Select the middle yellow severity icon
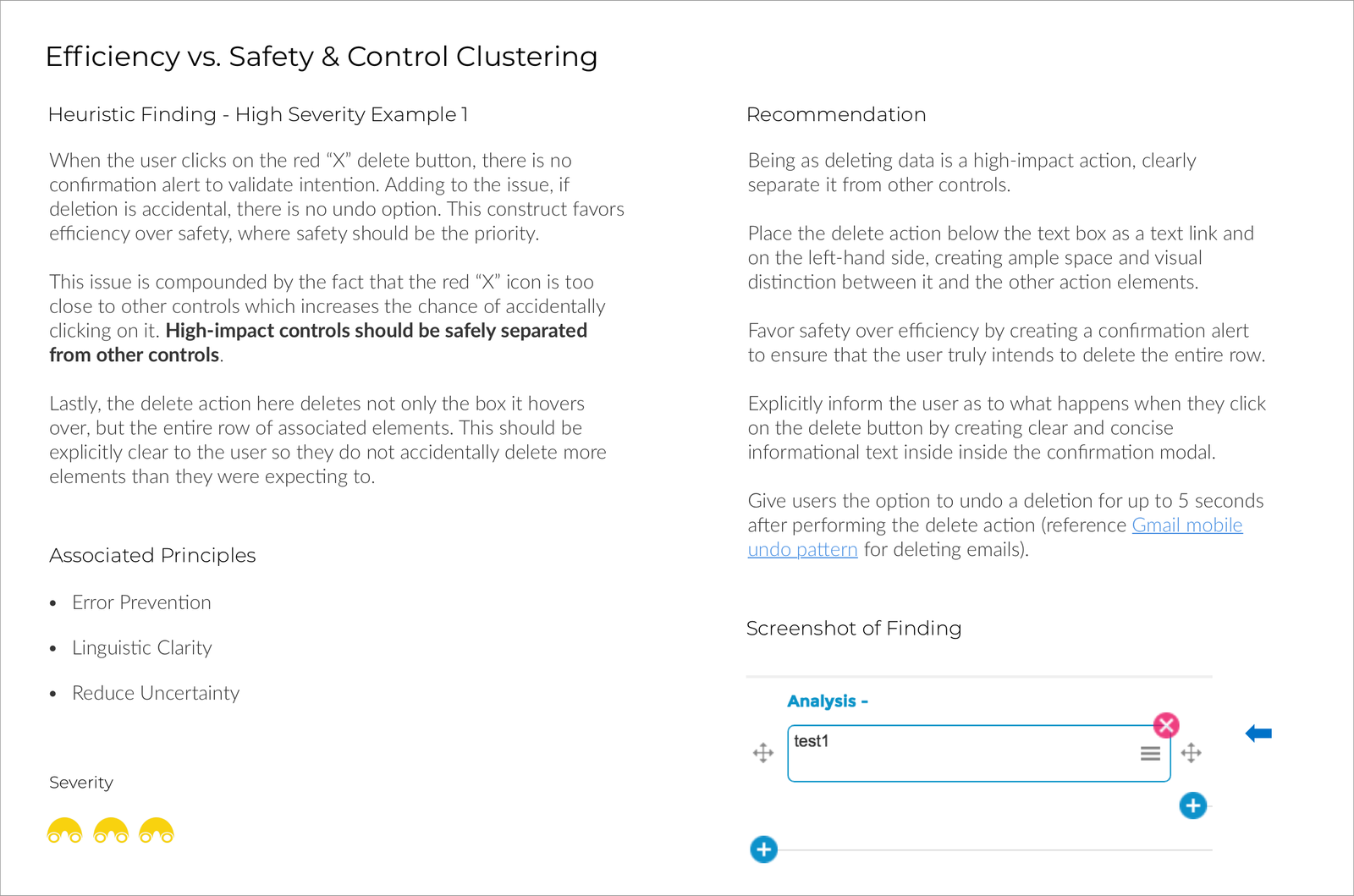This screenshot has height=896, width=1354. pos(111,831)
